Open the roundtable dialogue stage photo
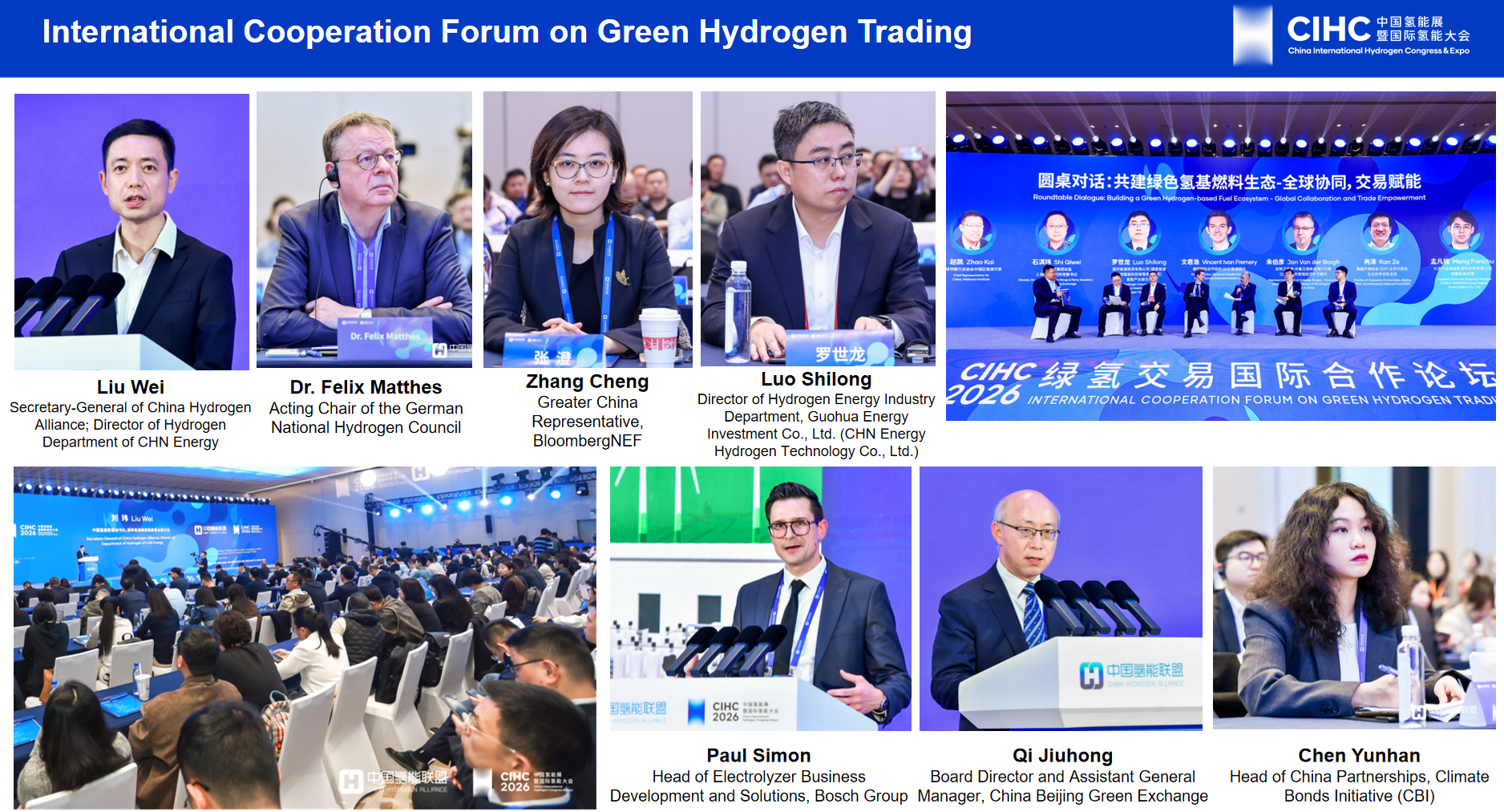This screenshot has width=1504, height=812. [x=1220, y=256]
